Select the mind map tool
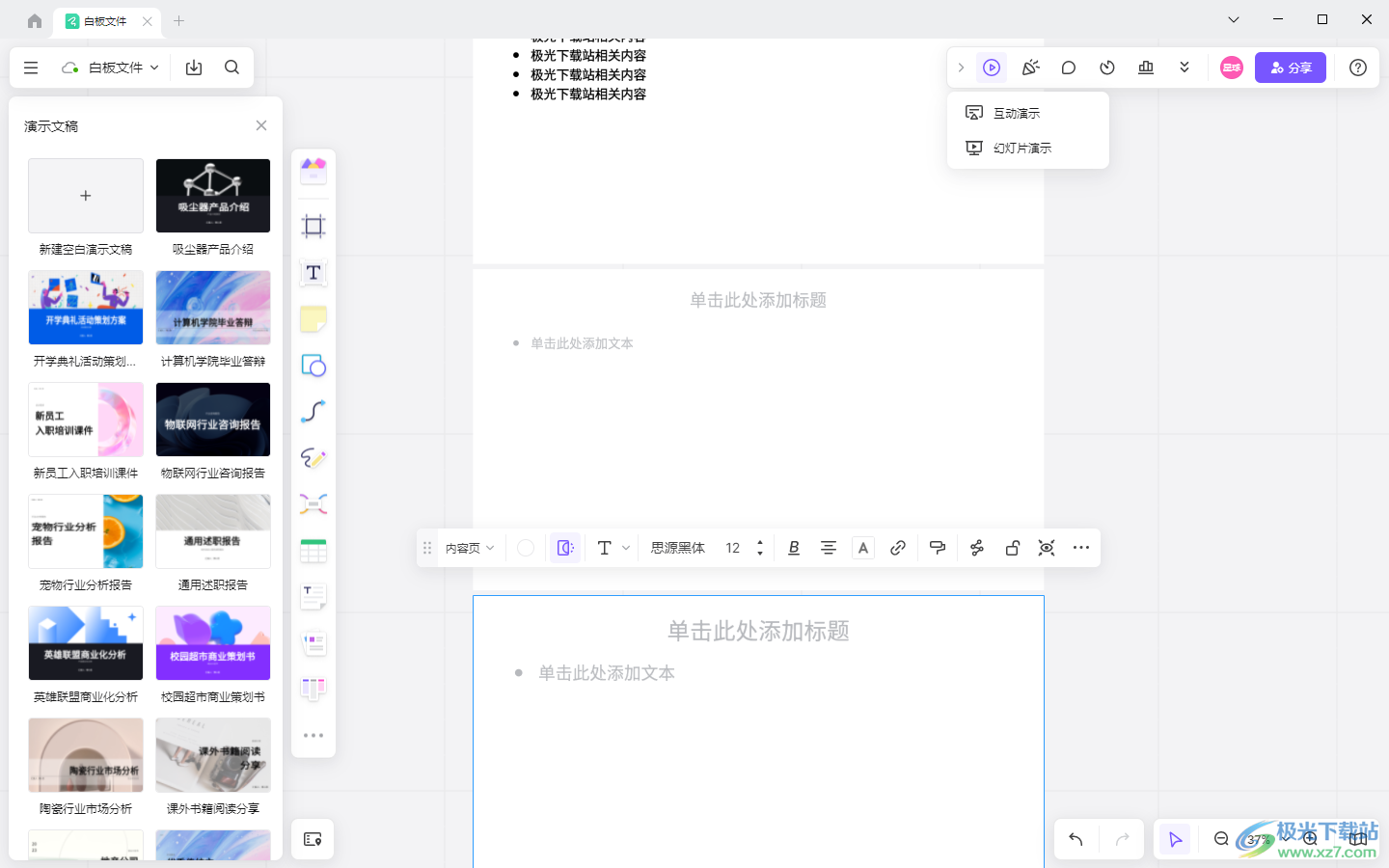 coord(313,504)
